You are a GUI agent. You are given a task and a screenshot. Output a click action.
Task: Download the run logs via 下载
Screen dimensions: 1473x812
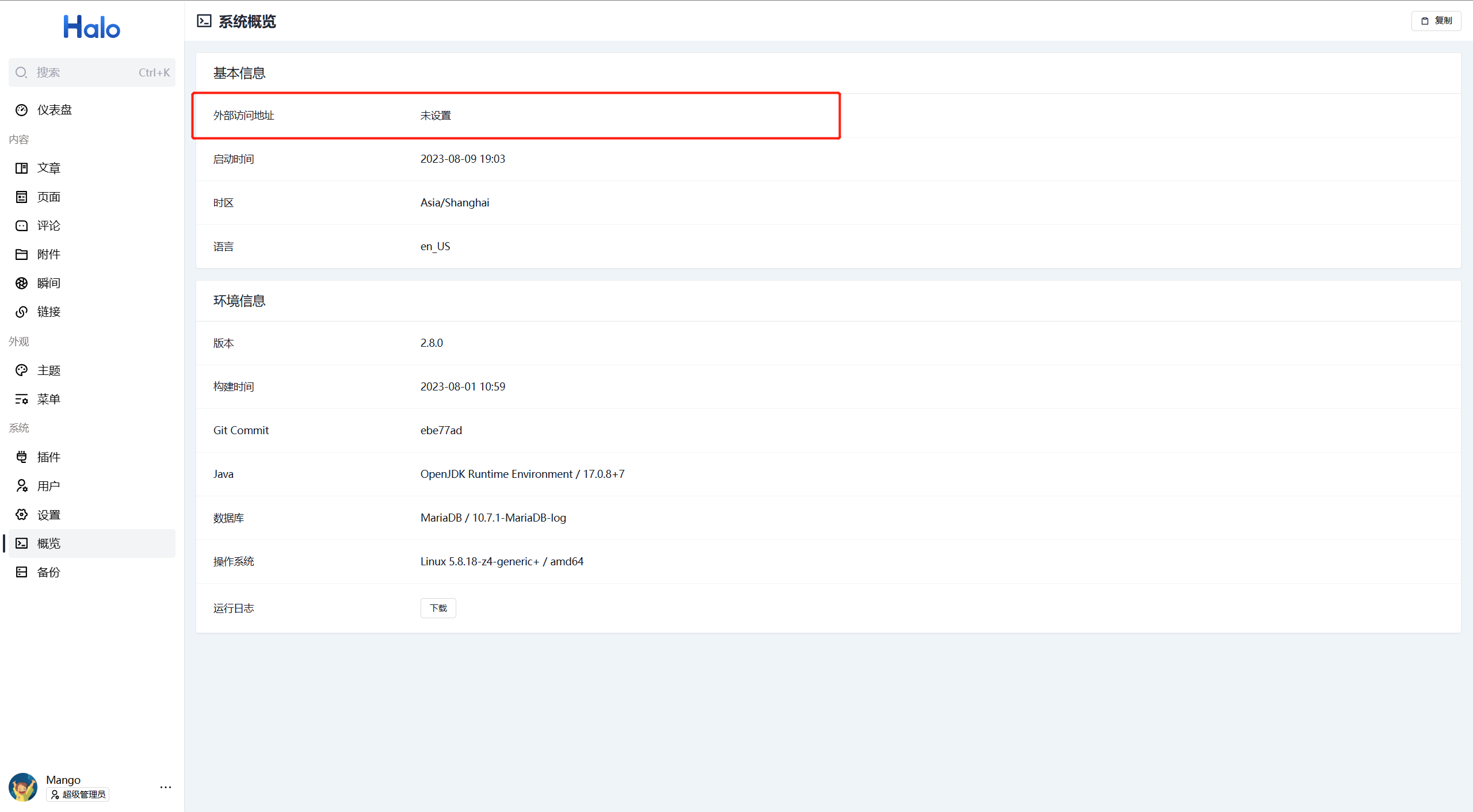(438, 608)
